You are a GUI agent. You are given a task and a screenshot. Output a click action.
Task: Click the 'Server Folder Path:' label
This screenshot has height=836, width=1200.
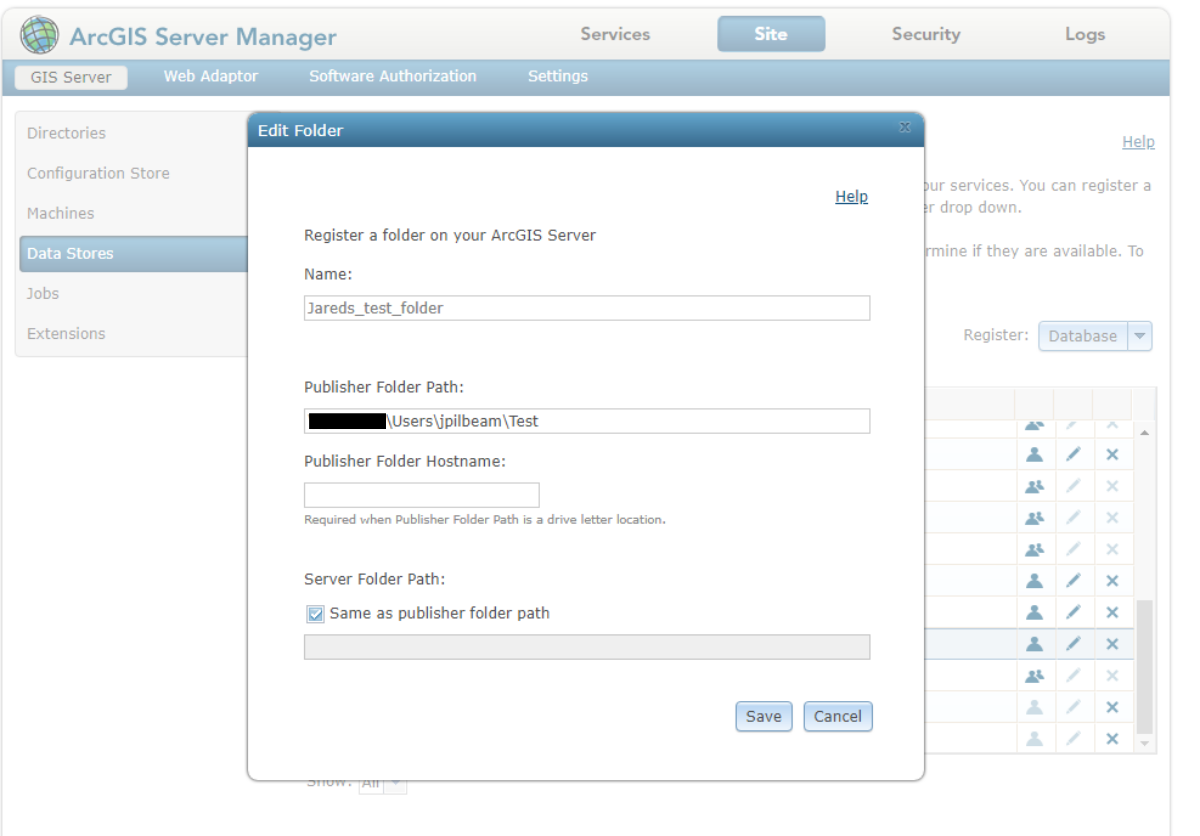click(x=375, y=579)
